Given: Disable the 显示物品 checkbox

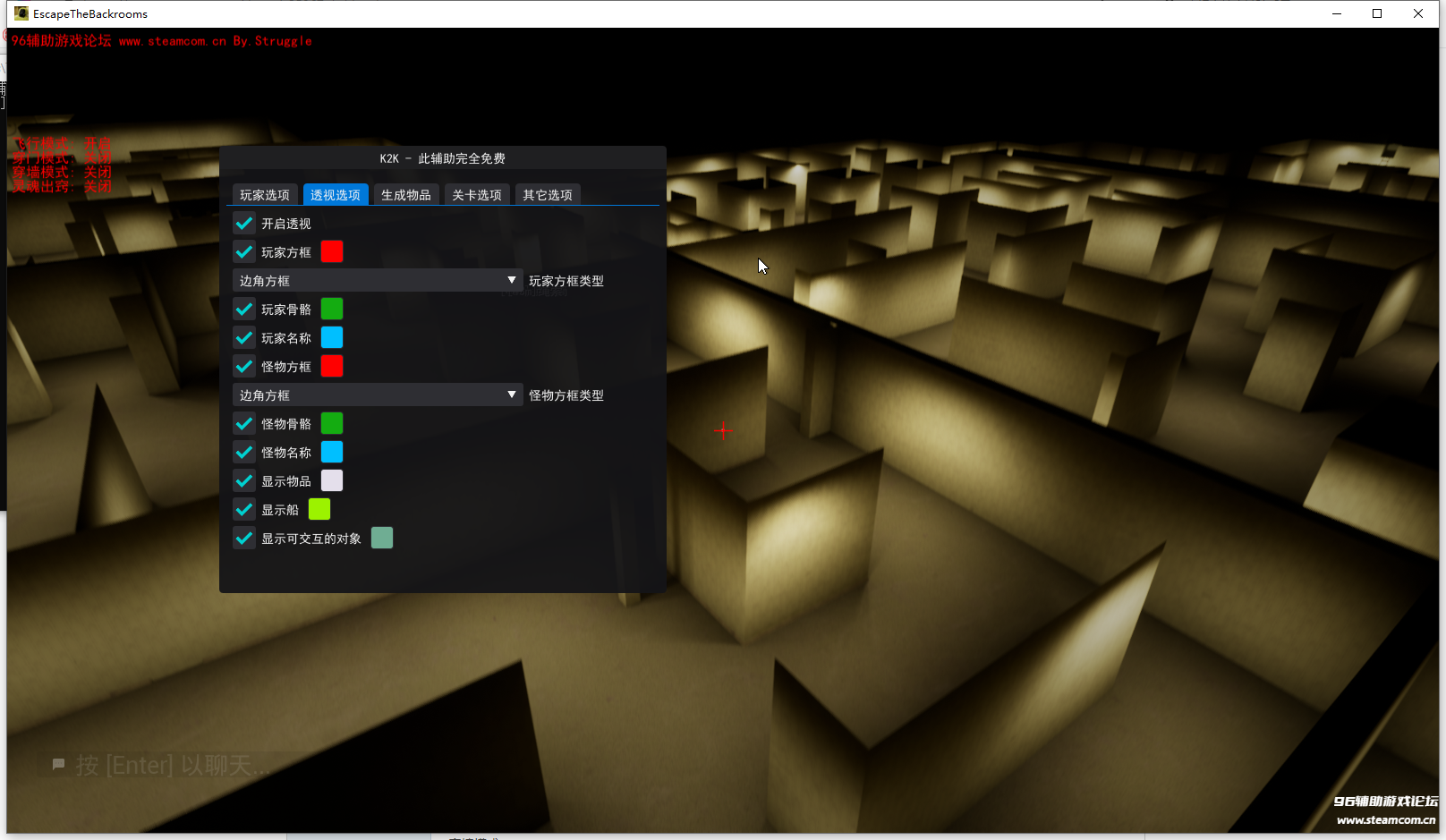Looking at the screenshot, I should coord(244,481).
